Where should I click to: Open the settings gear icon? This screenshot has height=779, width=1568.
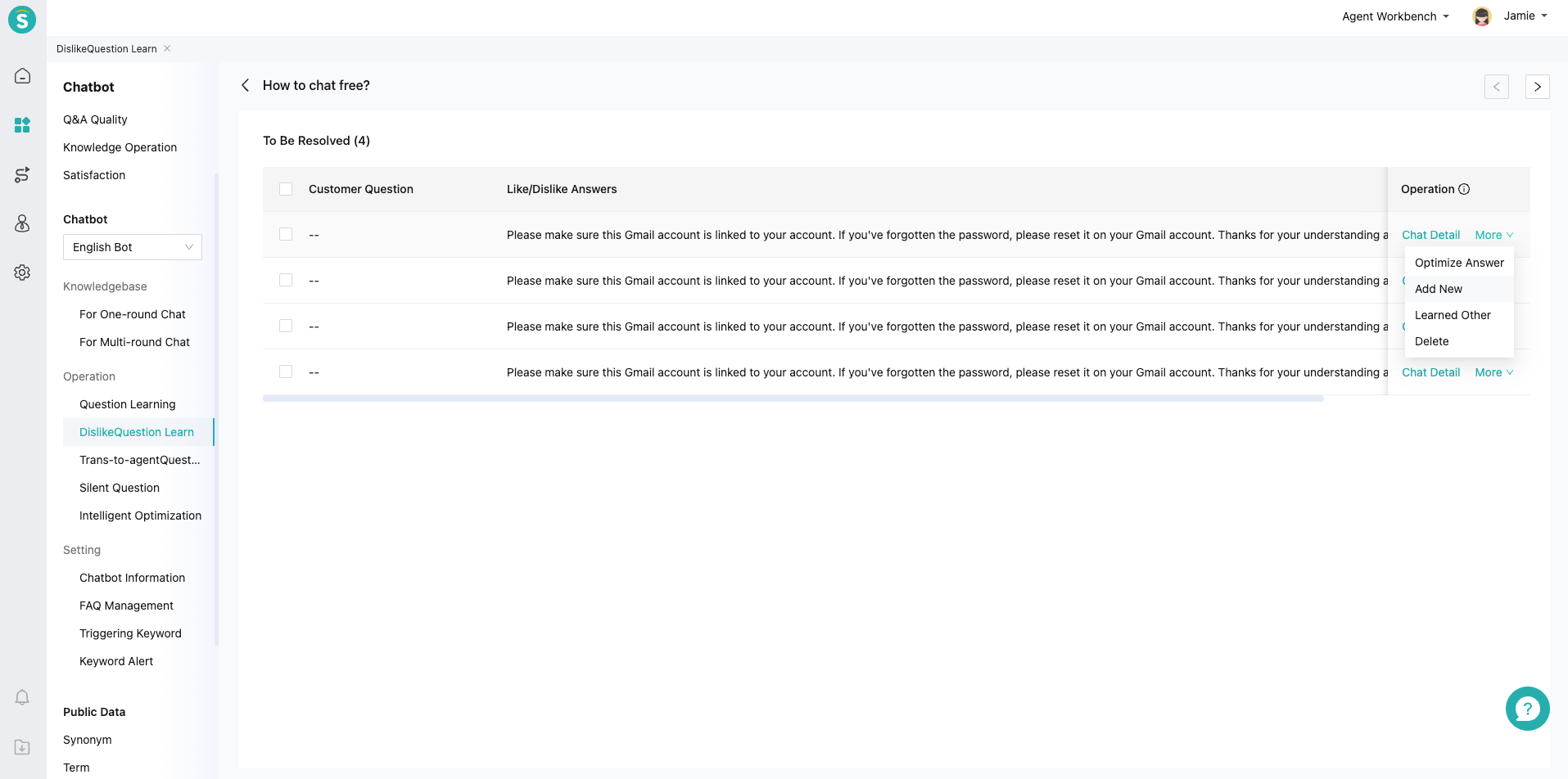22,272
